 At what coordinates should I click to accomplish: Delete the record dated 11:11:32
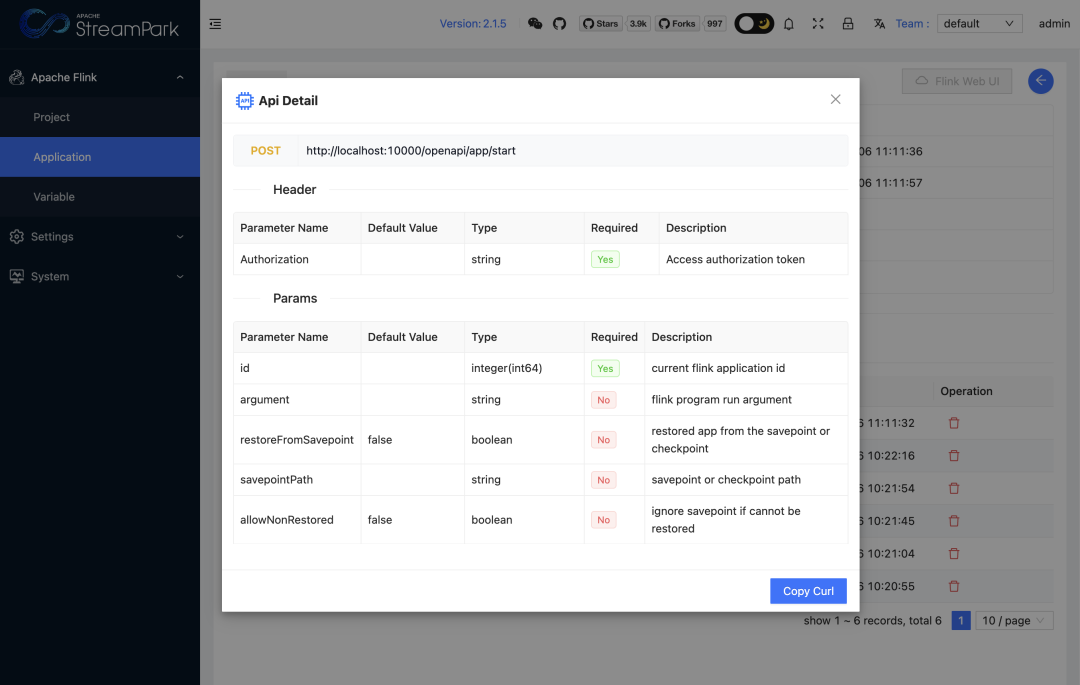pos(953,423)
